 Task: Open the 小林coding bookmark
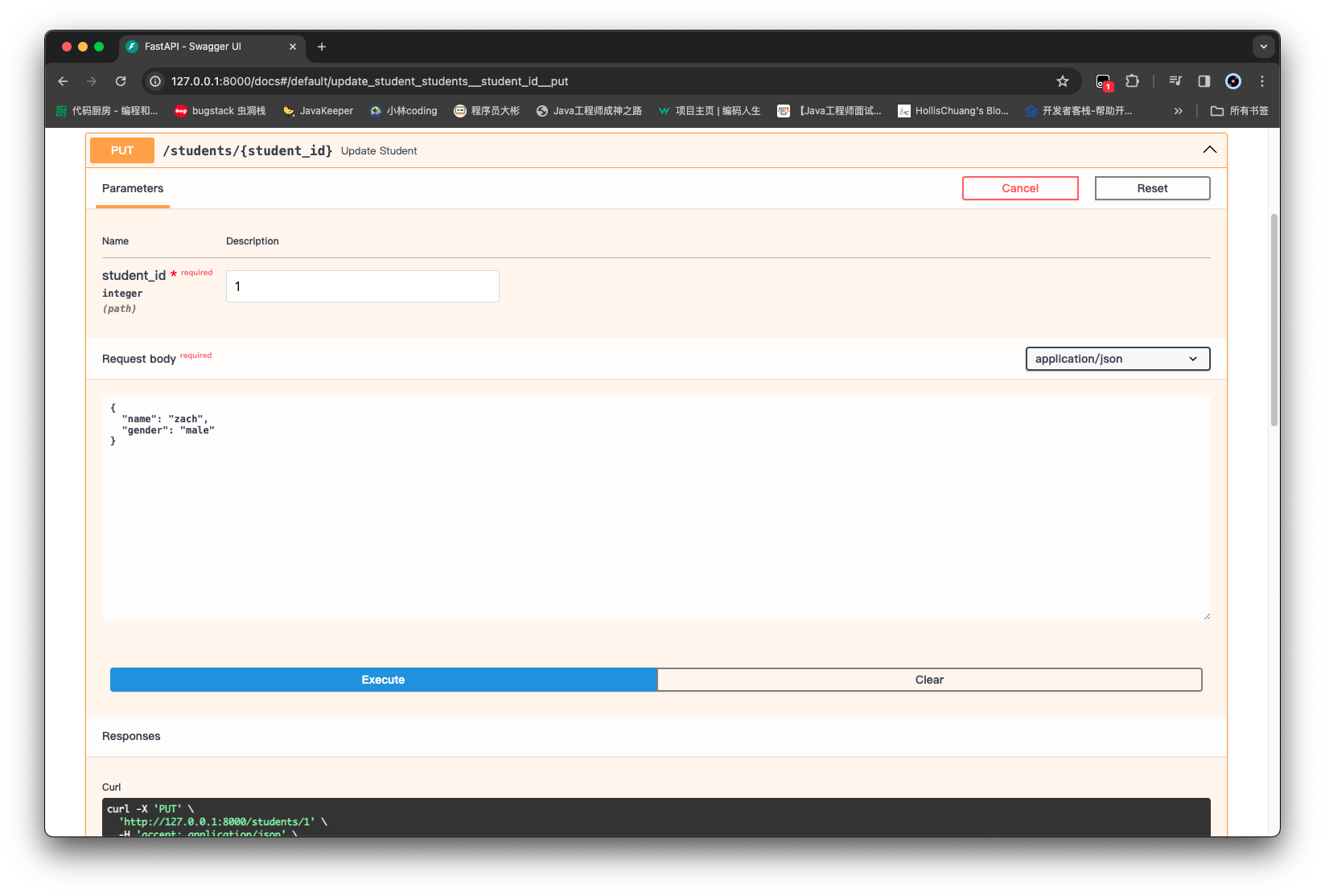[x=404, y=111]
